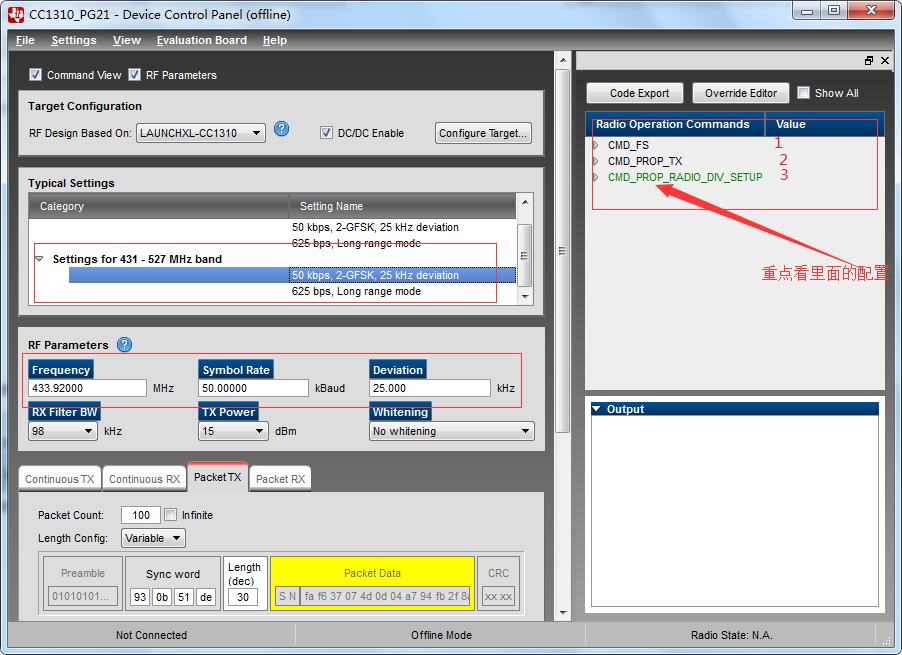Click the Configure Target button

click(x=483, y=133)
